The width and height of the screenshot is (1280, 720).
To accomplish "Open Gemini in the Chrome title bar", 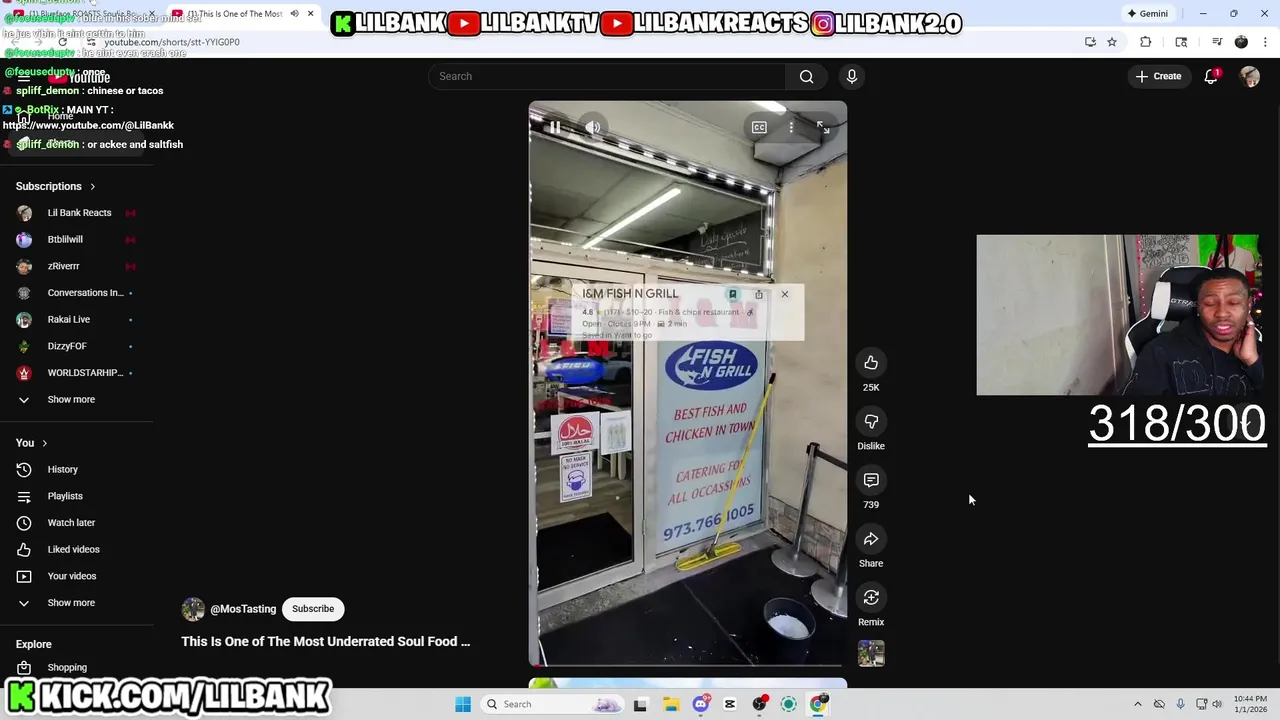I will [x=1147, y=14].
